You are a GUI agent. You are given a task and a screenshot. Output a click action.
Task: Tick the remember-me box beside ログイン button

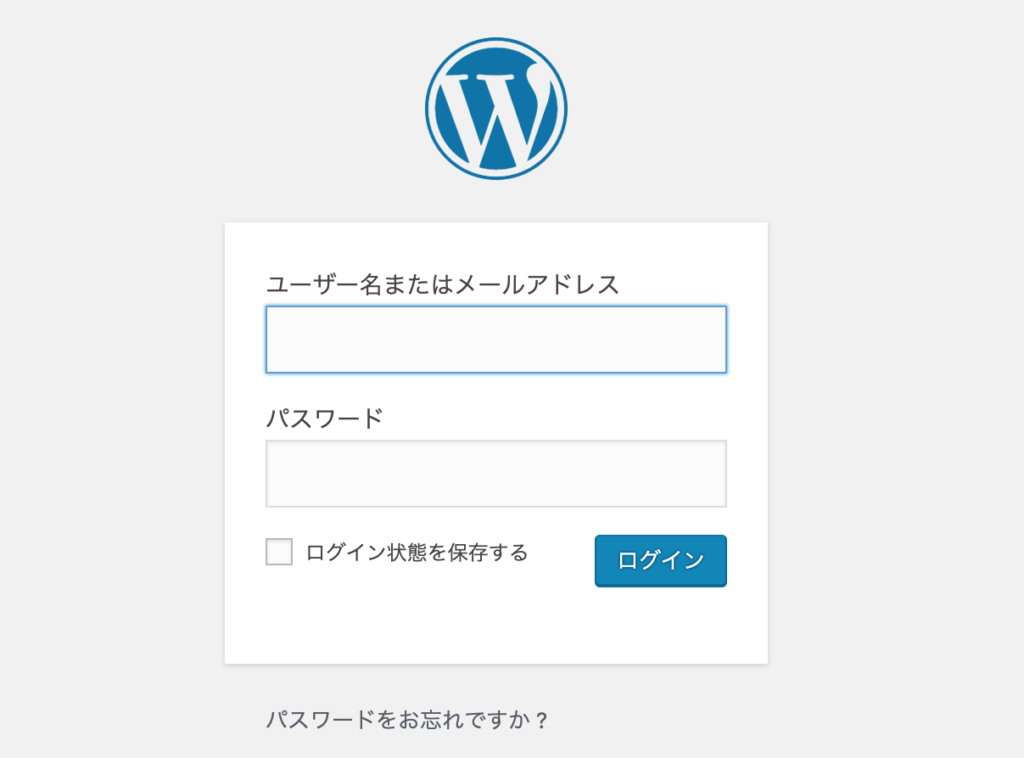pos(279,552)
